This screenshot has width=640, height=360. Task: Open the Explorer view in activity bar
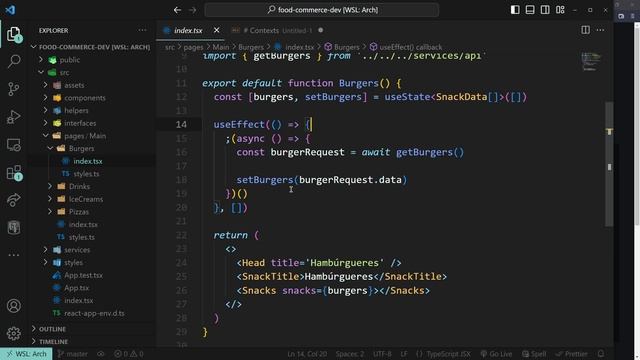point(13,34)
